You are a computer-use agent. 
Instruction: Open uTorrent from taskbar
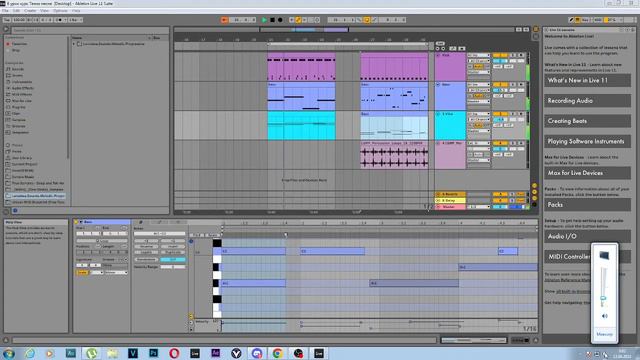[91, 353]
